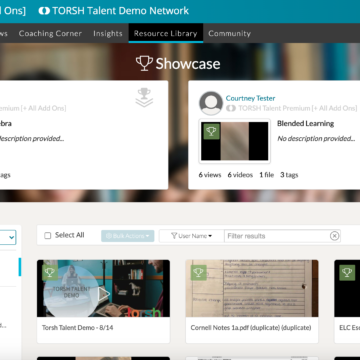Viewport: 360px width, 360px height.
Task: Play the Torsh Talent Demo video
Action: pos(104,294)
